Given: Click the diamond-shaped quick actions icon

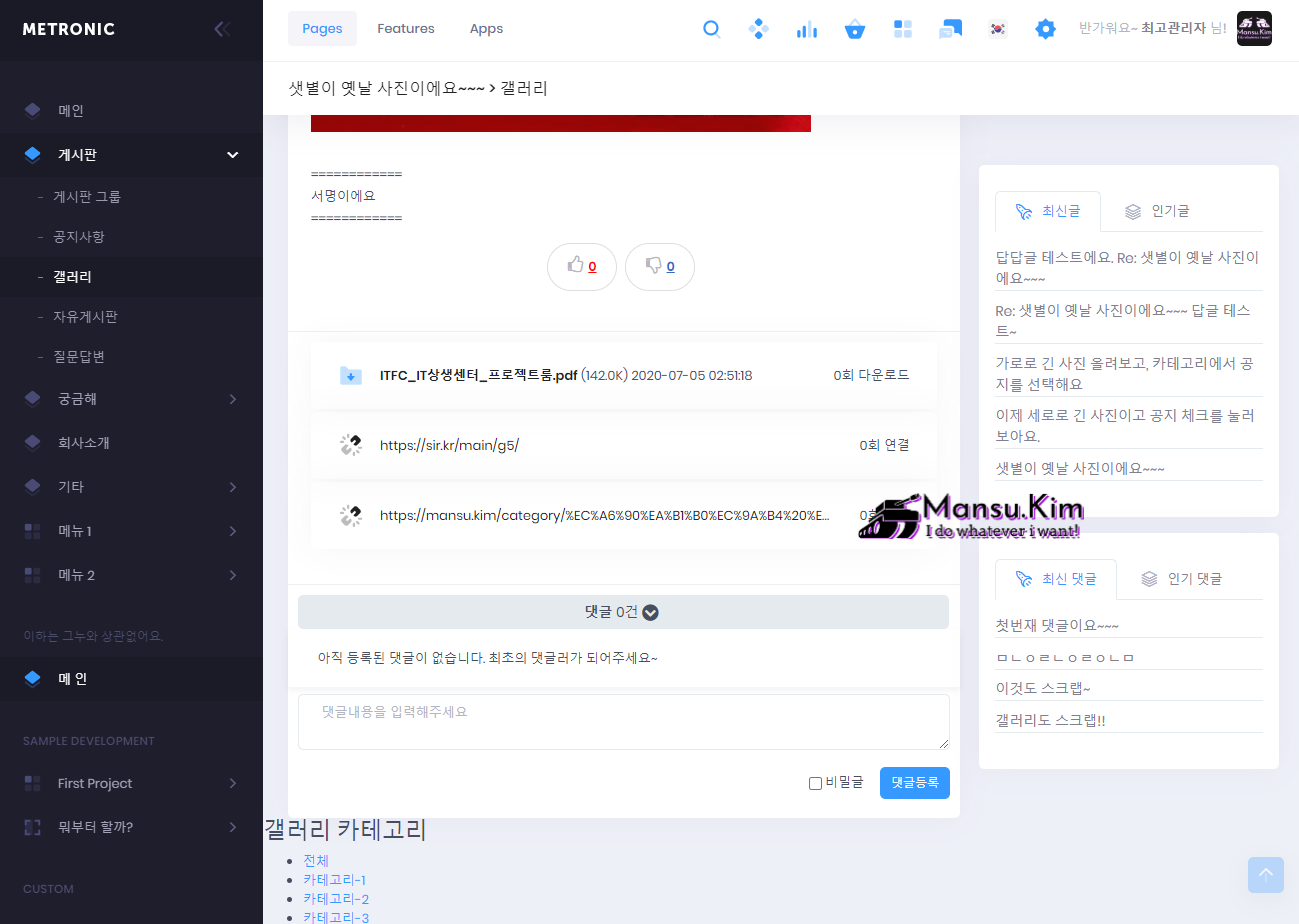Looking at the screenshot, I should [x=759, y=29].
